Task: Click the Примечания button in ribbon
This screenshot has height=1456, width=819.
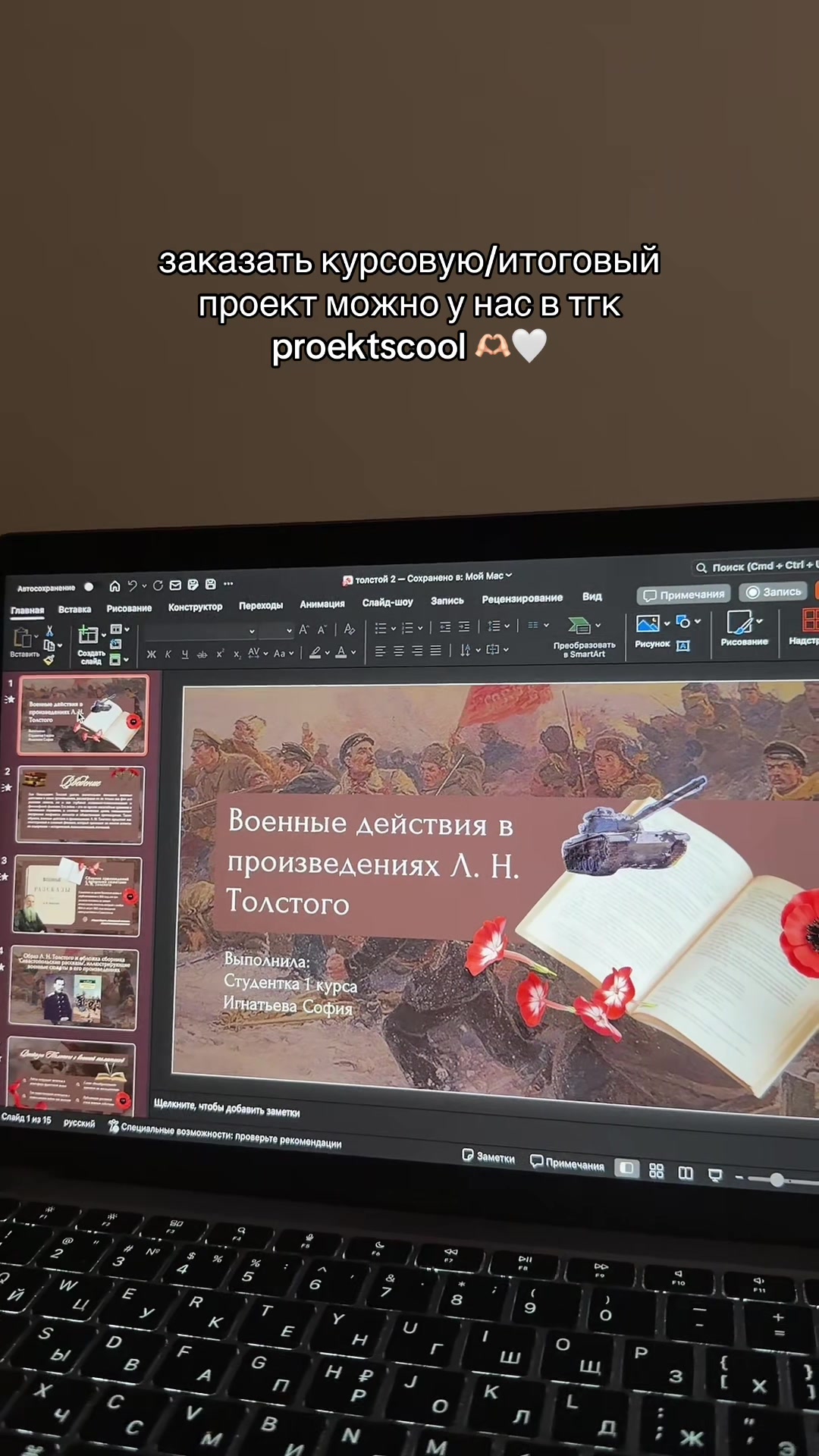Action: (683, 595)
